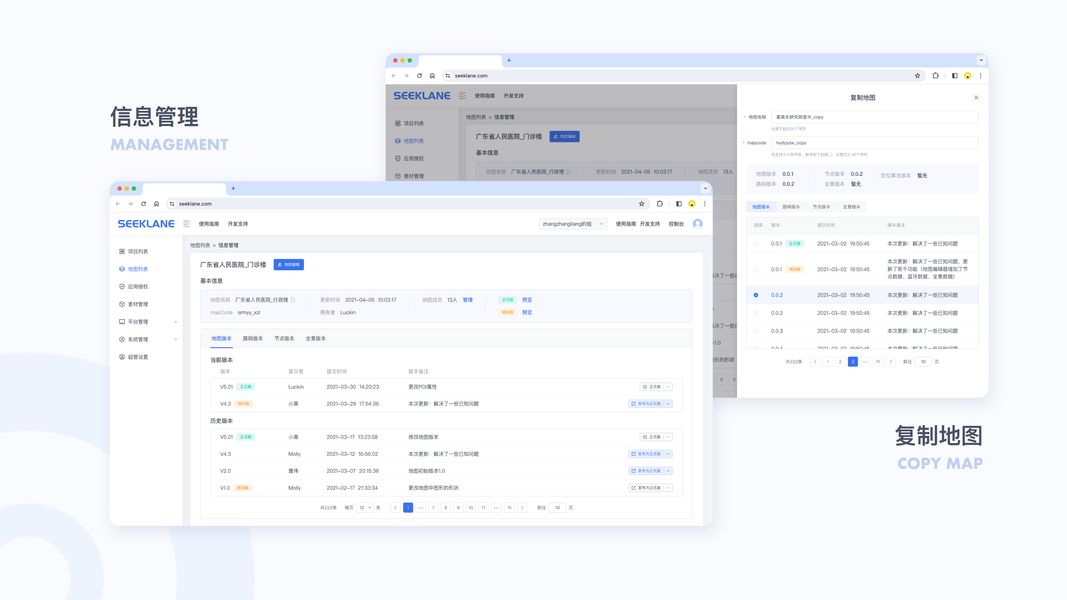Select radio for the unselected 0.0.2 row
This screenshot has width=1067, height=600.
756,313
